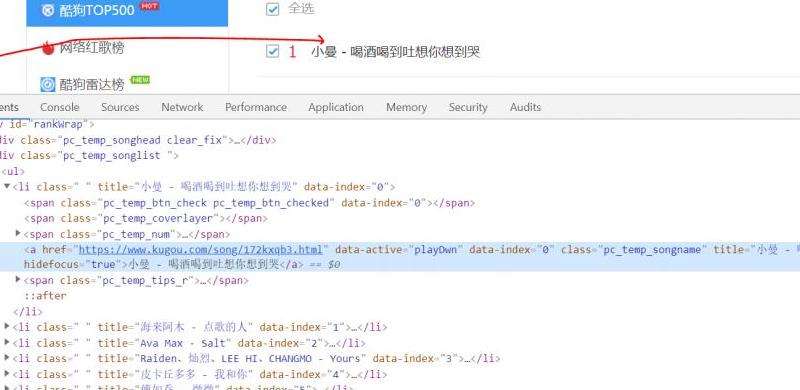This screenshot has height=390, width=800.
Task: Switch to the Sources tab
Action: point(120,107)
